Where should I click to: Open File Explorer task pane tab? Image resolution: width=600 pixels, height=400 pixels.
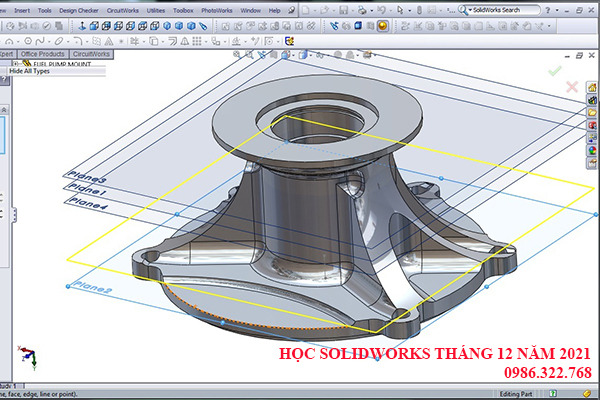pyautogui.click(x=592, y=113)
